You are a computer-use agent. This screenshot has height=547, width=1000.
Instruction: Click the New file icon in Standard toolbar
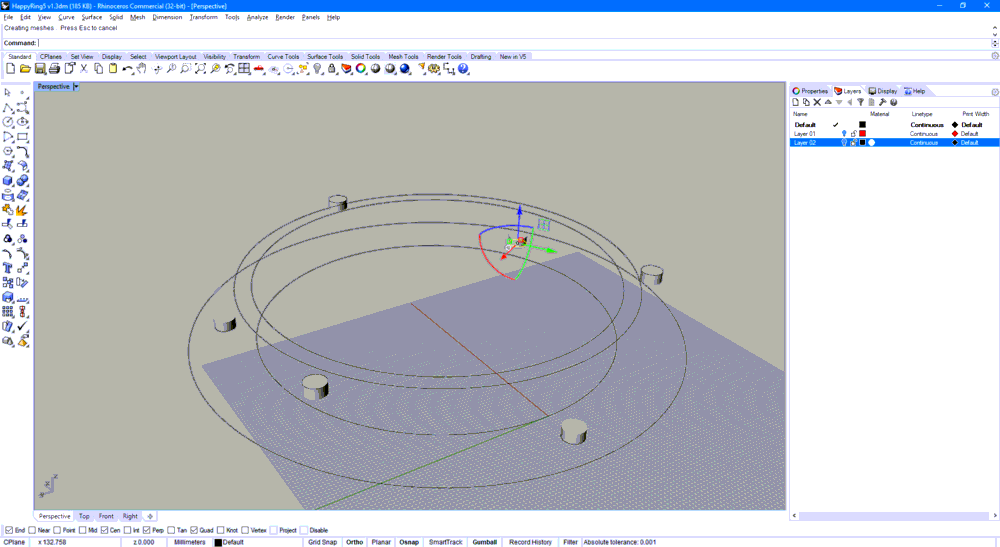(11, 69)
